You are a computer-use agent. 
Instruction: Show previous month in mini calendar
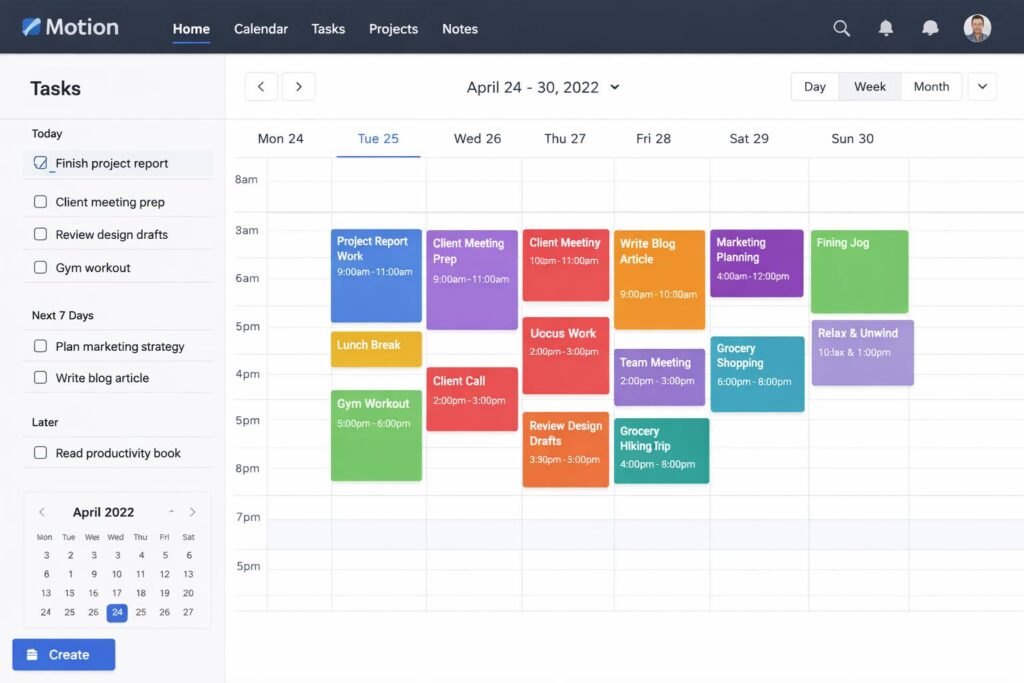[42, 512]
